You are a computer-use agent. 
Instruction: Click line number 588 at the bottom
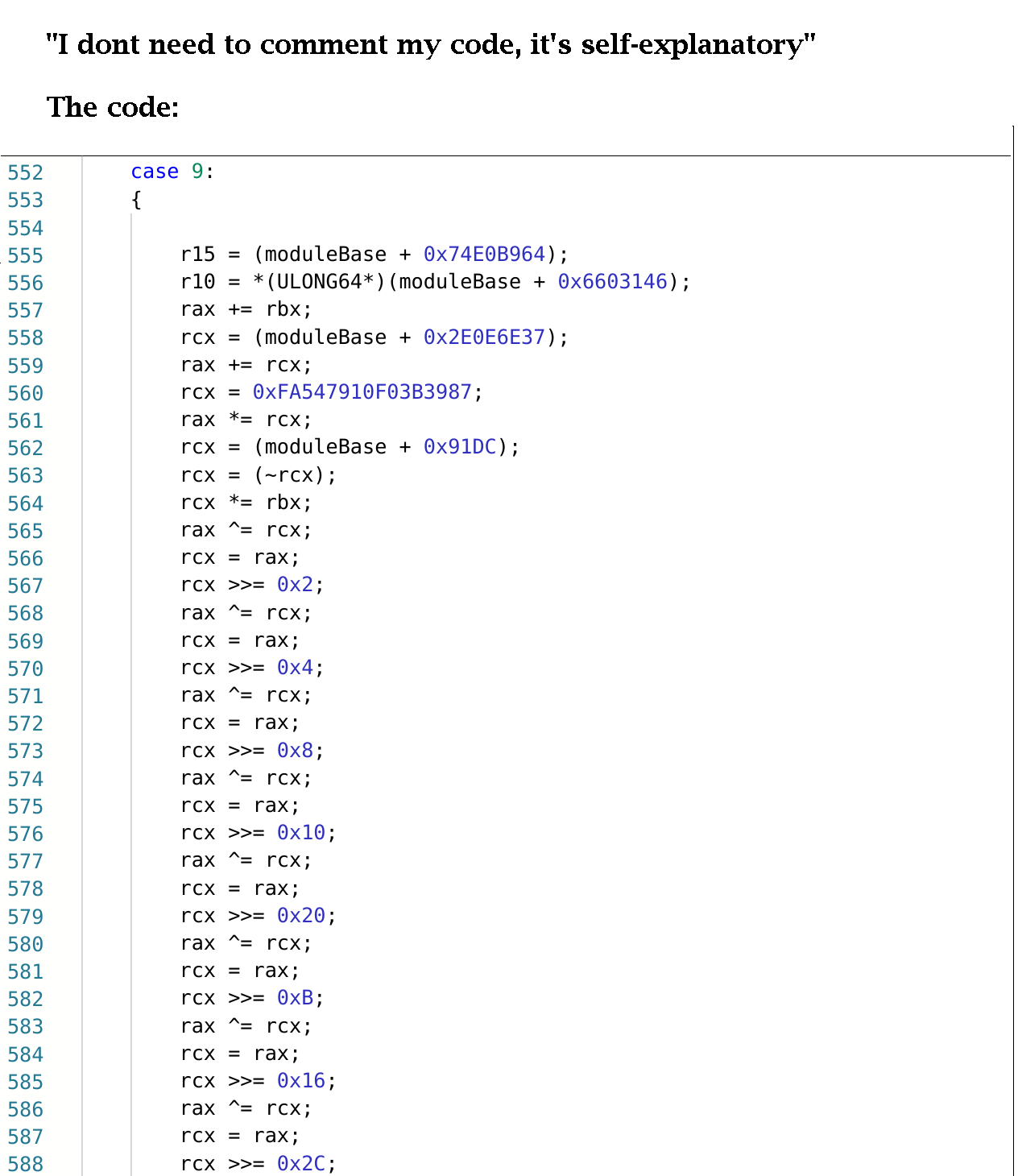pyautogui.click(x=25, y=1164)
